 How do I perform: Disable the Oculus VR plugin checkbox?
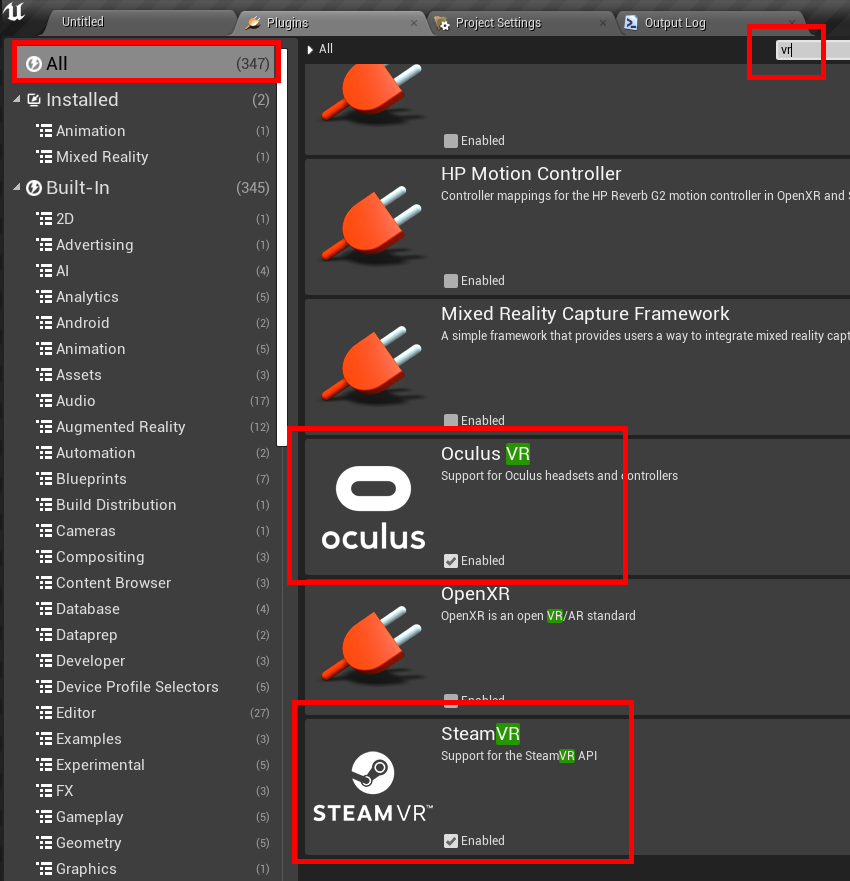coord(451,561)
